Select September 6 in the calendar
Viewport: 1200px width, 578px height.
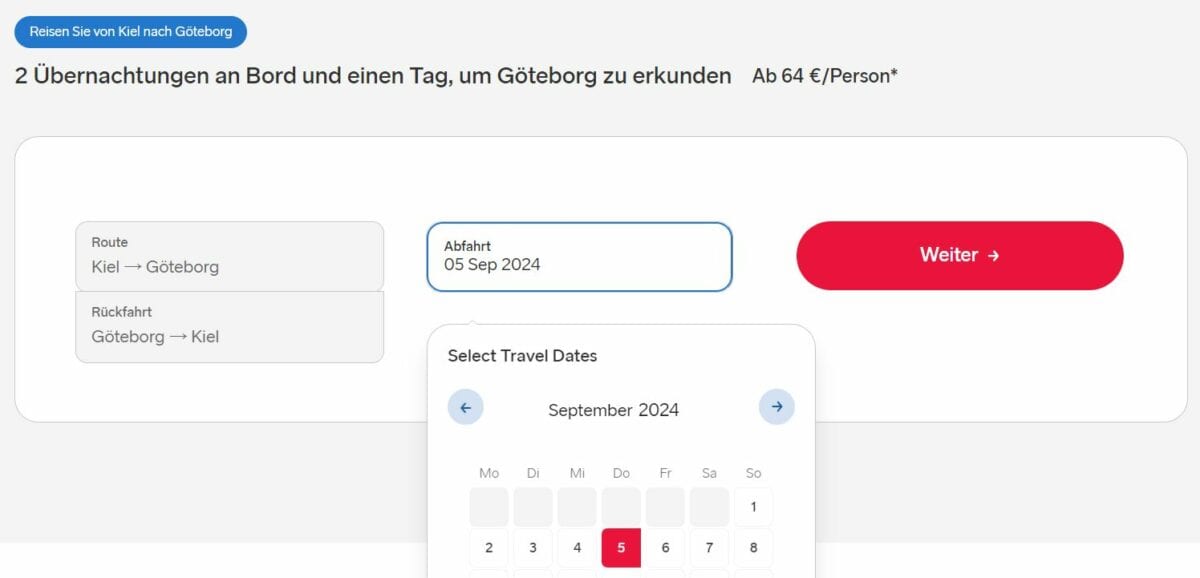665,547
